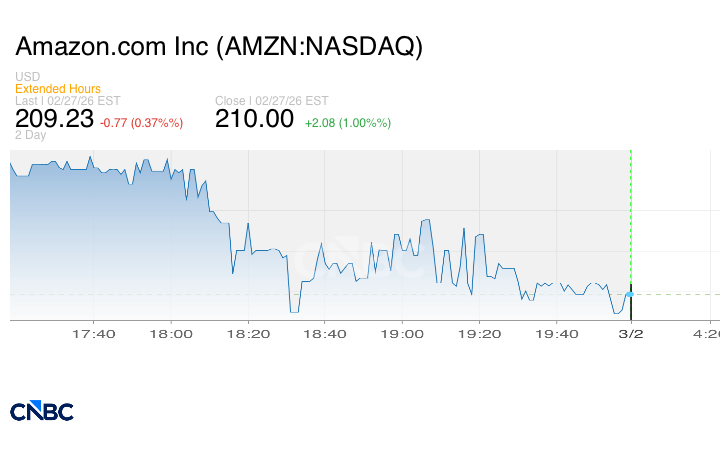Click the red -0.77 (0.37%) change
Screen dimensions: 720x450
(x=142, y=122)
